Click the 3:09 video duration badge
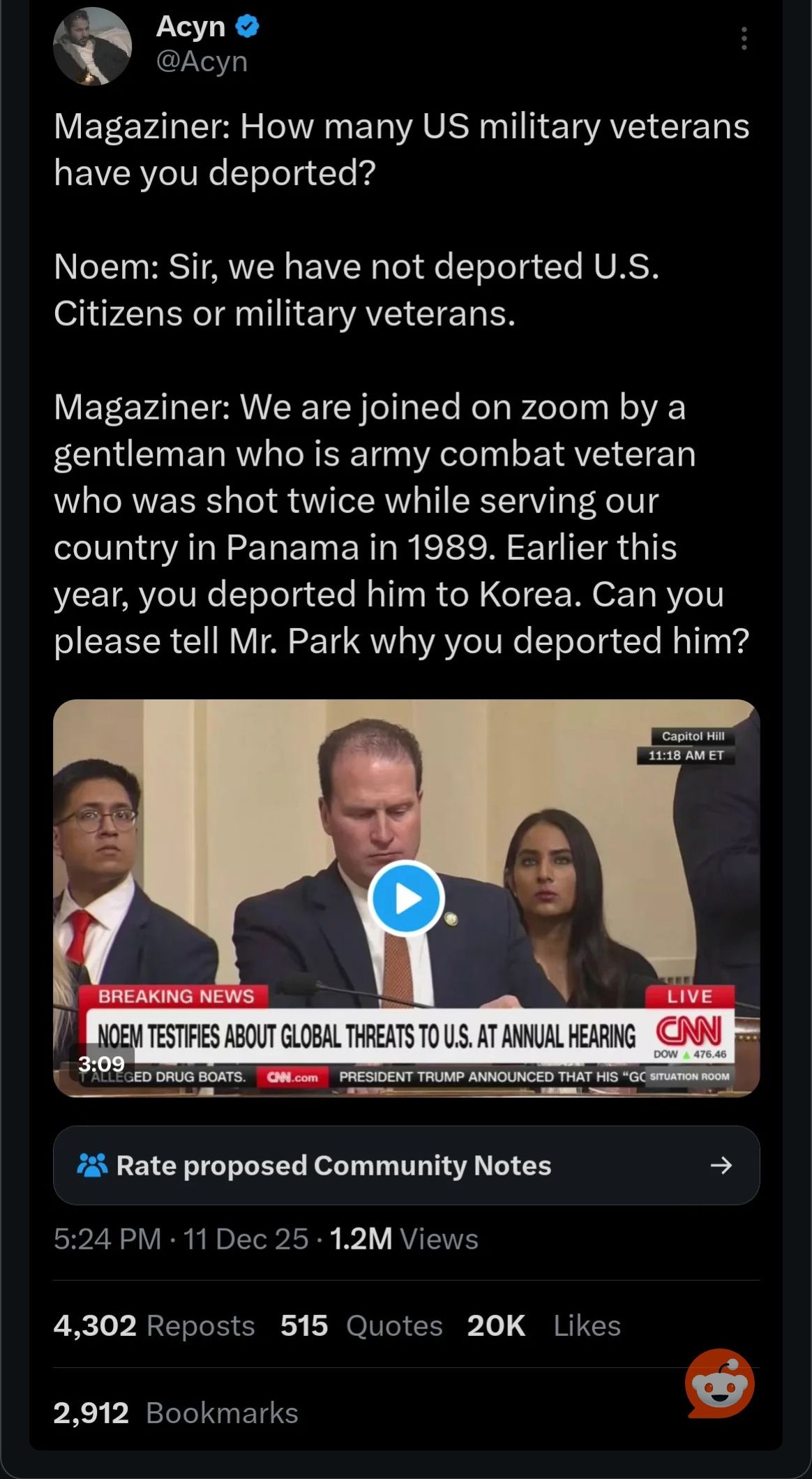The height and width of the screenshot is (1479, 812). pos(102,1064)
